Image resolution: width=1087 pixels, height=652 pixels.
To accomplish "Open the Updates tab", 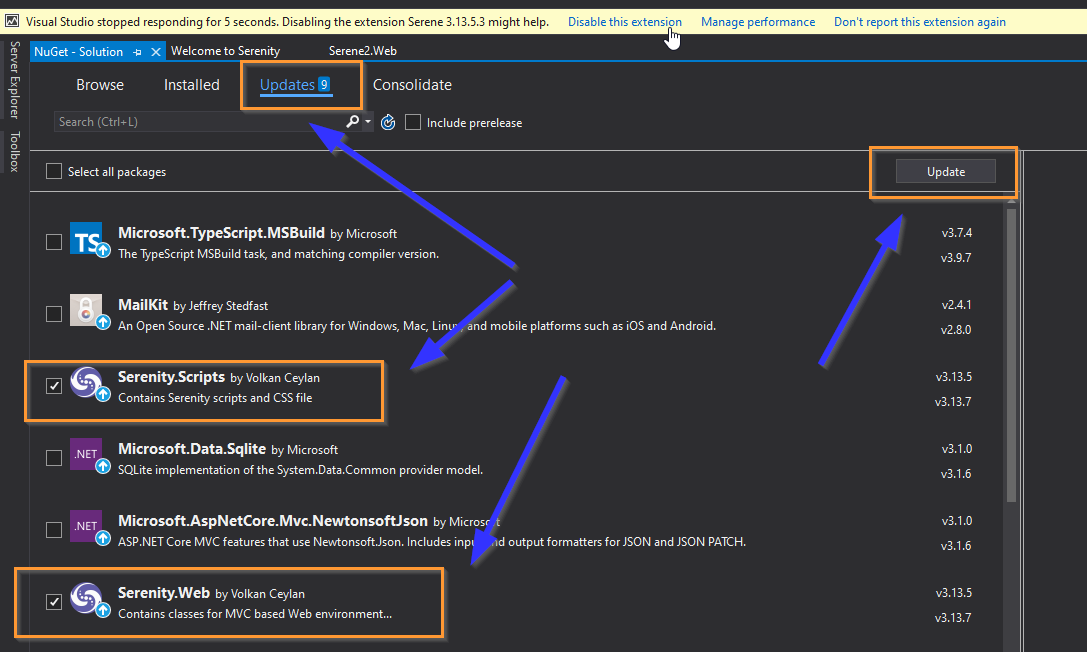I will click(295, 85).
